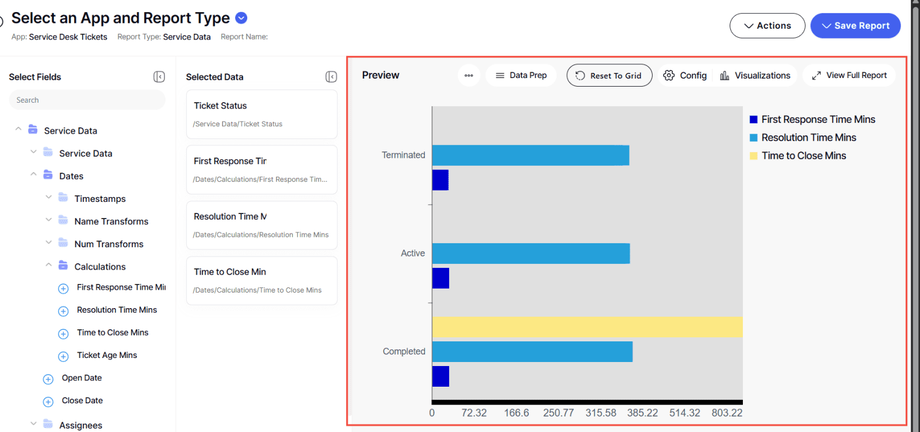
Task: Expand the Timestamps folder
Action: [x=49, y=198]
